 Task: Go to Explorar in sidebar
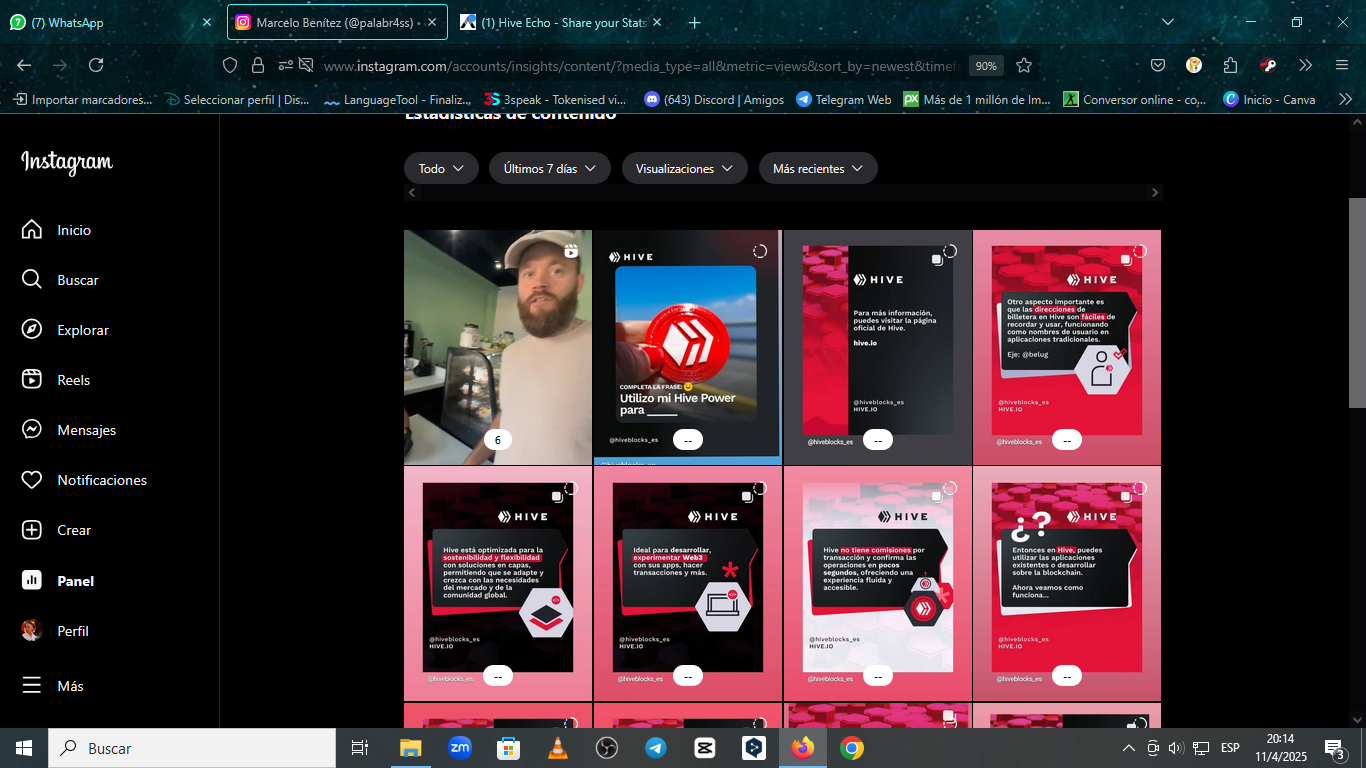pos(65,330)
